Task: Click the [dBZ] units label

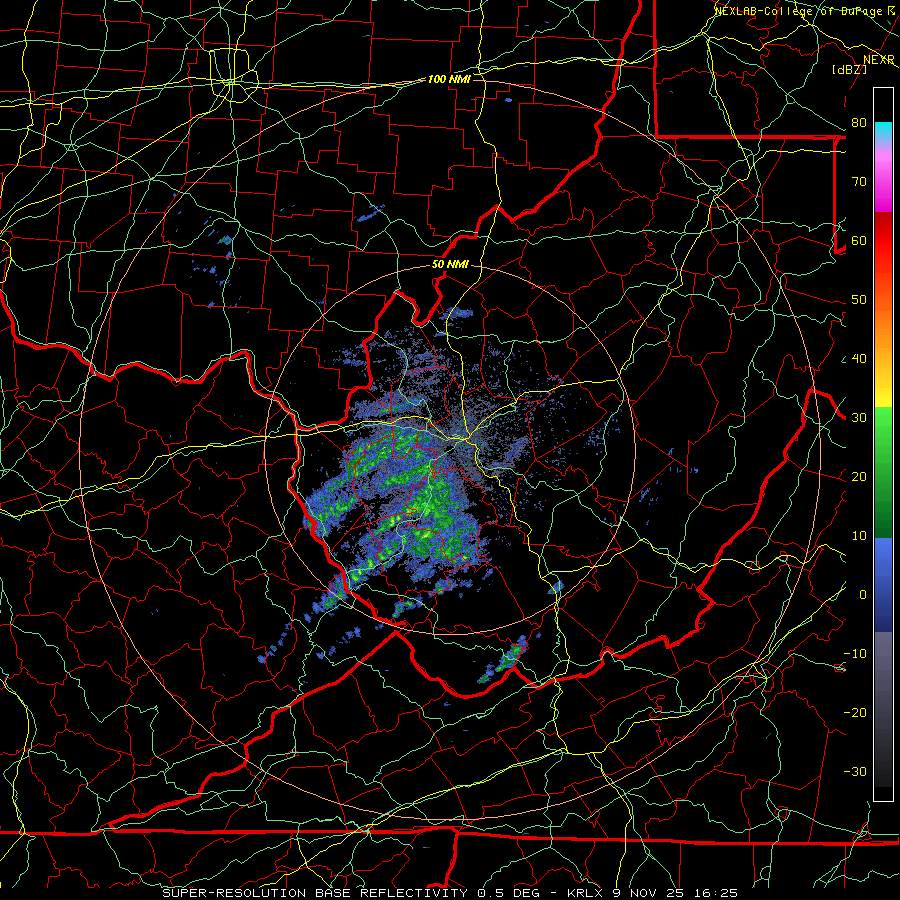Action: tap(850, 69)
